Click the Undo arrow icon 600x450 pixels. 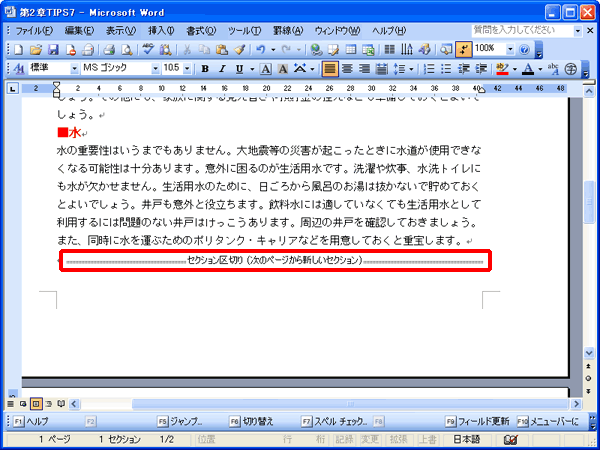point(261,49)
